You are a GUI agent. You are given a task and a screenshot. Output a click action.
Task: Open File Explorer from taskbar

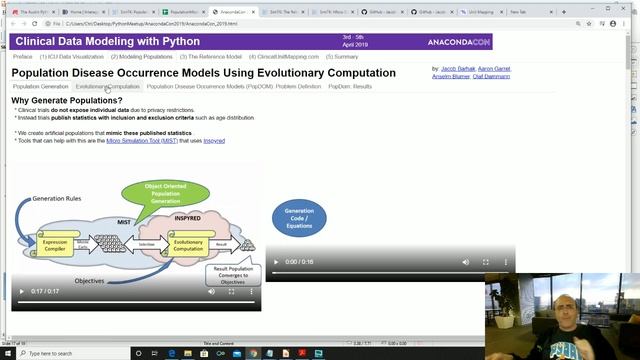[x=188, y=353]
